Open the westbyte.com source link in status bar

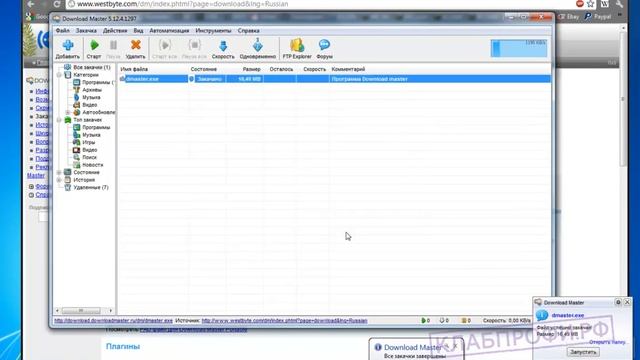pos(284,321)
